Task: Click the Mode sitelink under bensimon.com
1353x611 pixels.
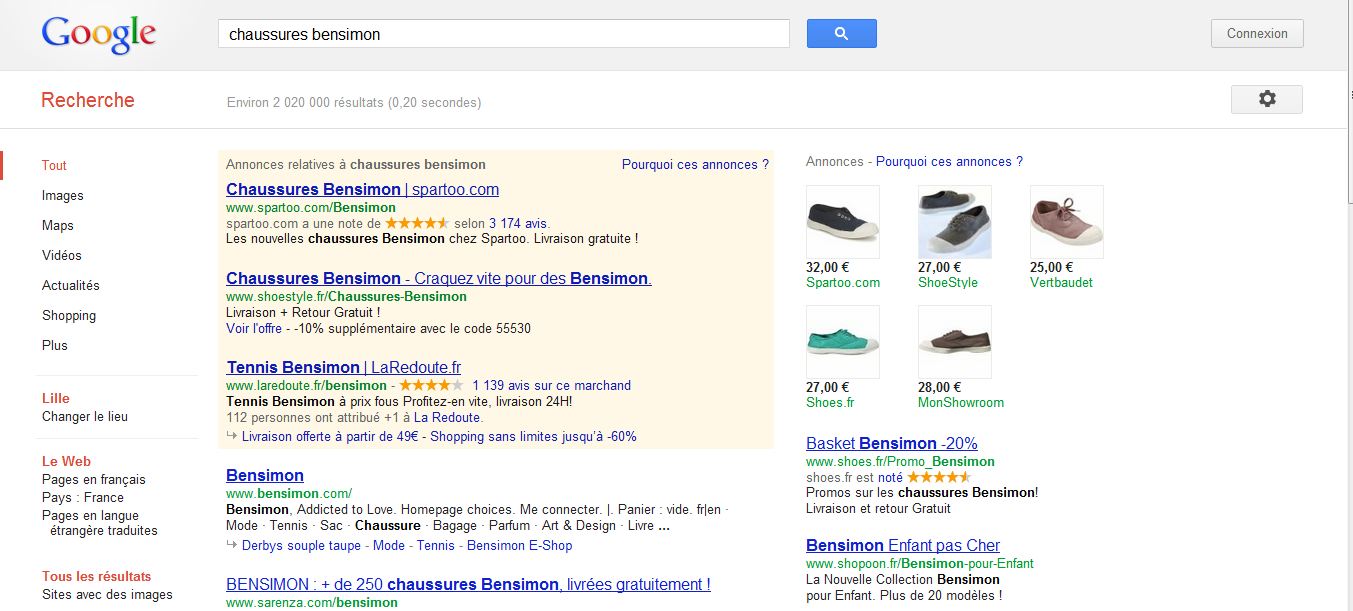Action: pos(389,546)
